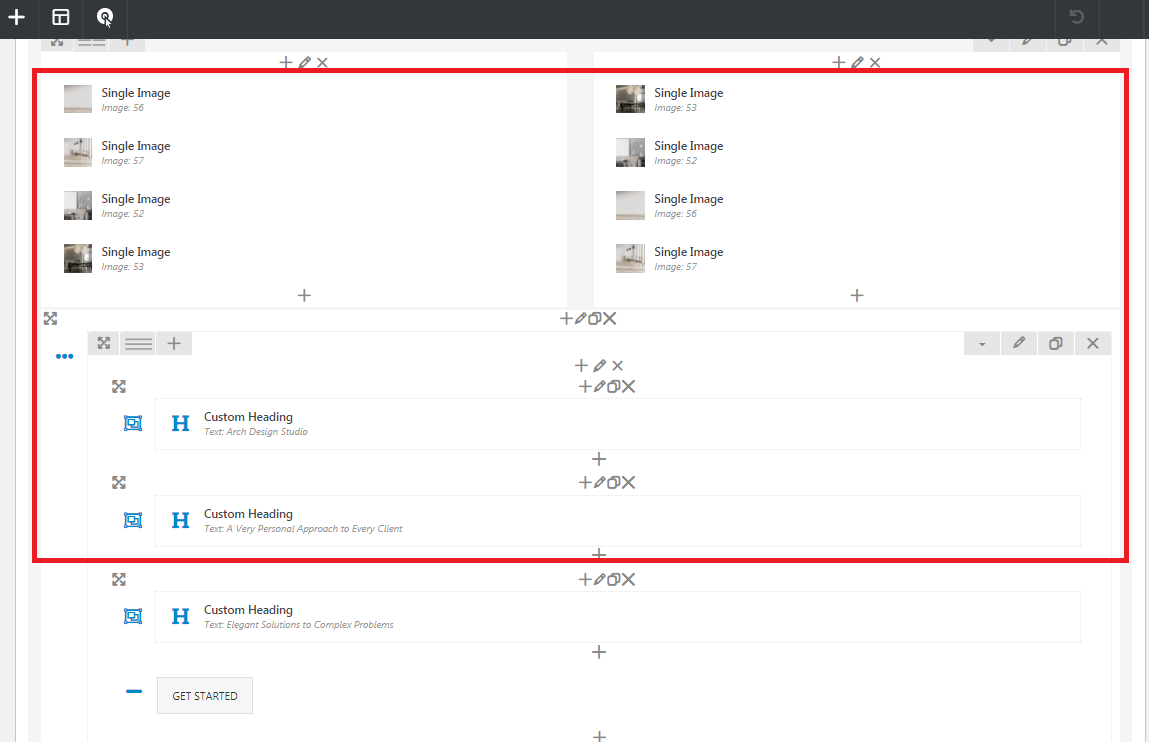Delete right image column using its X icon
The height and width of the screenshot is (742, 1149).
[x=875, y=63]
